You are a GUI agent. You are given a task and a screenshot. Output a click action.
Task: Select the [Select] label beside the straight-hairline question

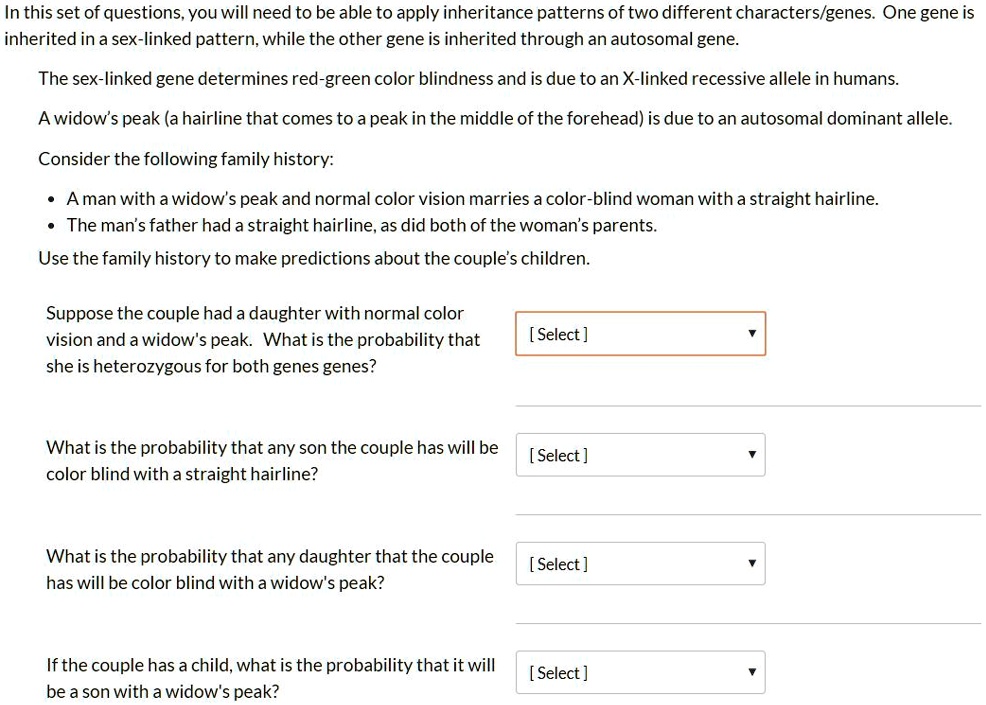coord(557,455)
